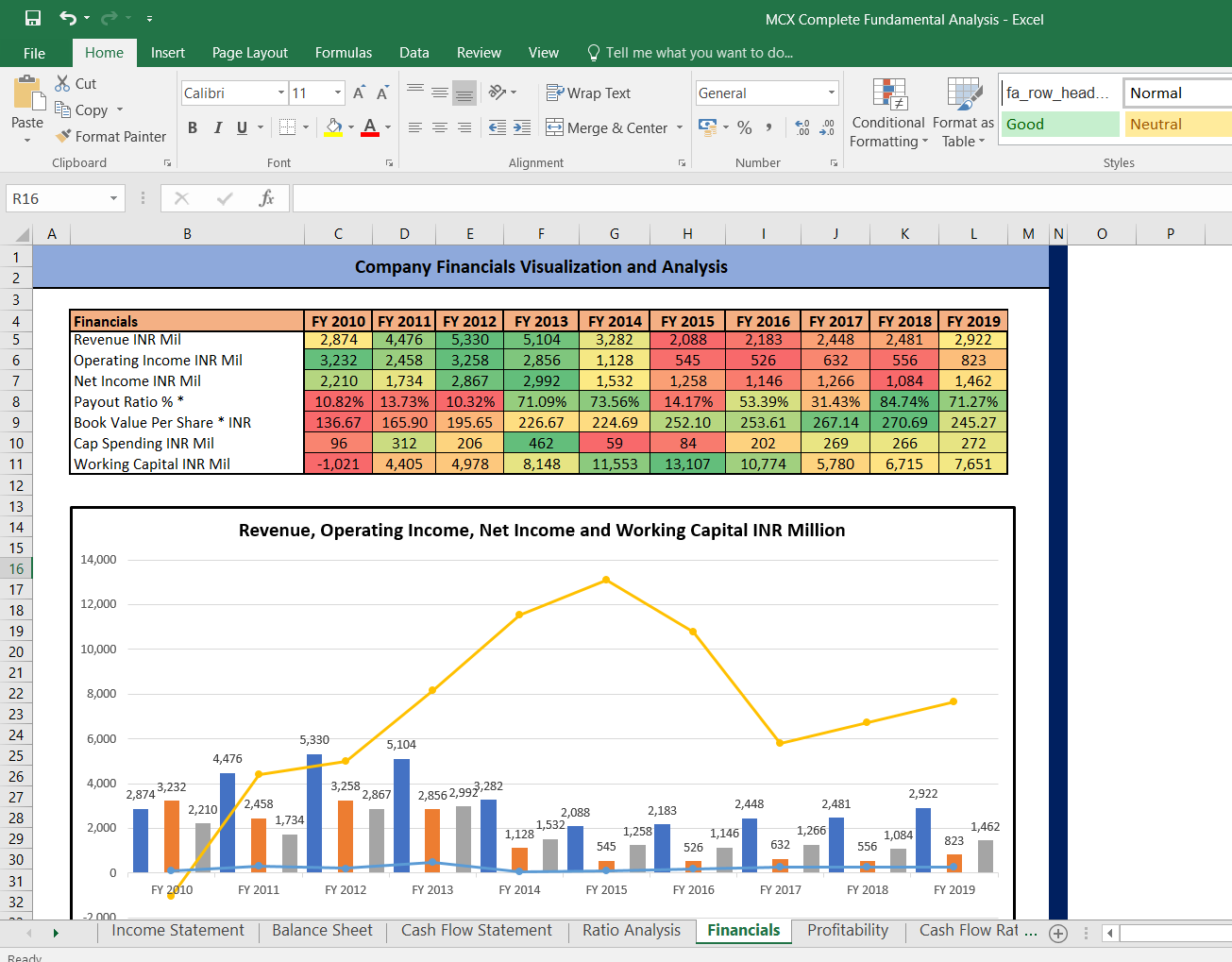Apply comma style

769,127
